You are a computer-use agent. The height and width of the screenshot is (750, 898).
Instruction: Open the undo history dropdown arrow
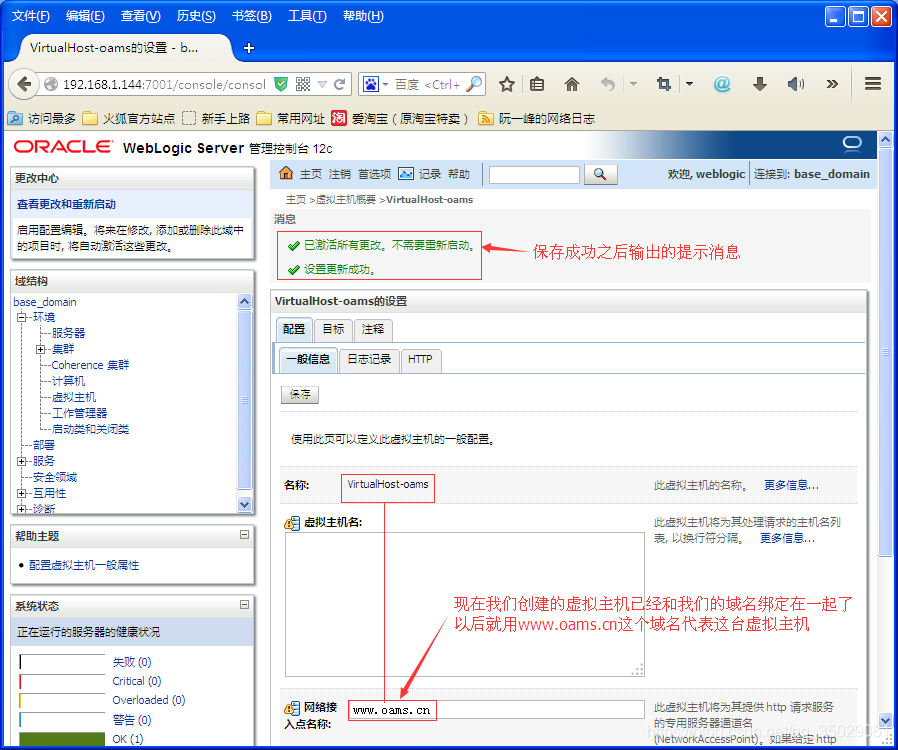pyautogui.click(x=633, y=84)
